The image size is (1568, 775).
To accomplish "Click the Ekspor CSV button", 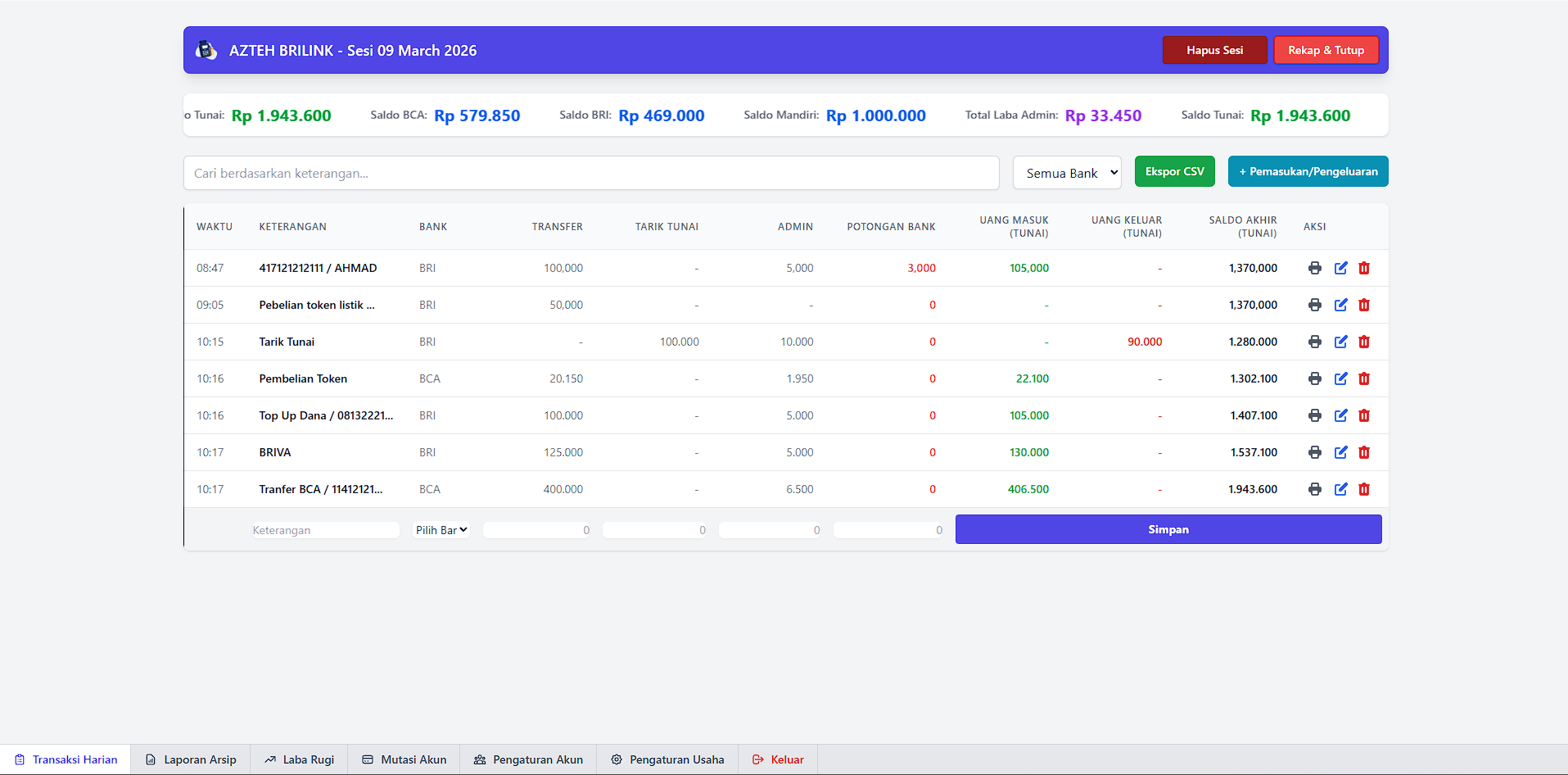I will point(1174,171).
